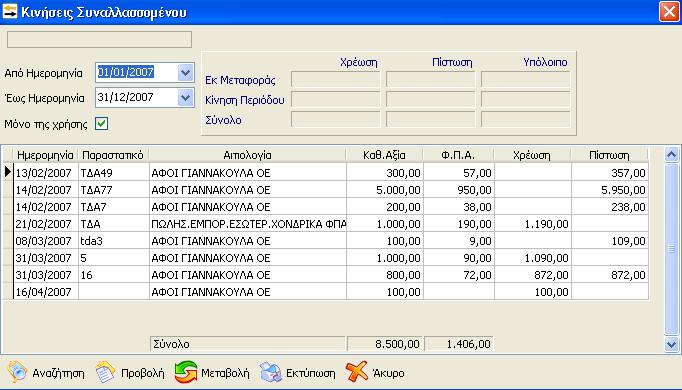Image resolution: width=682 pixels, height=390 pixels.
Task: Click the Προβολή button label
Action: [x=143, y=373]
